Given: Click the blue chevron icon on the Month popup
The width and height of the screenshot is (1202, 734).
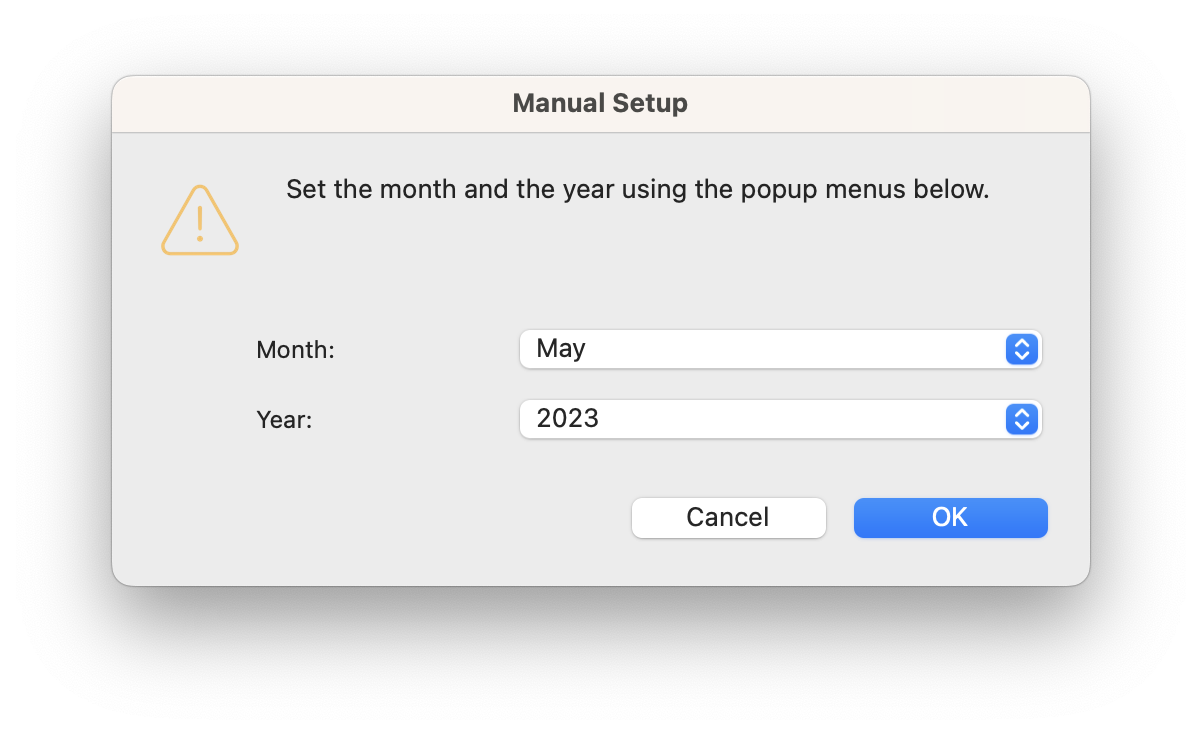Looking at the screenshot, I should pyautogui.click(x=1021, y=349).
